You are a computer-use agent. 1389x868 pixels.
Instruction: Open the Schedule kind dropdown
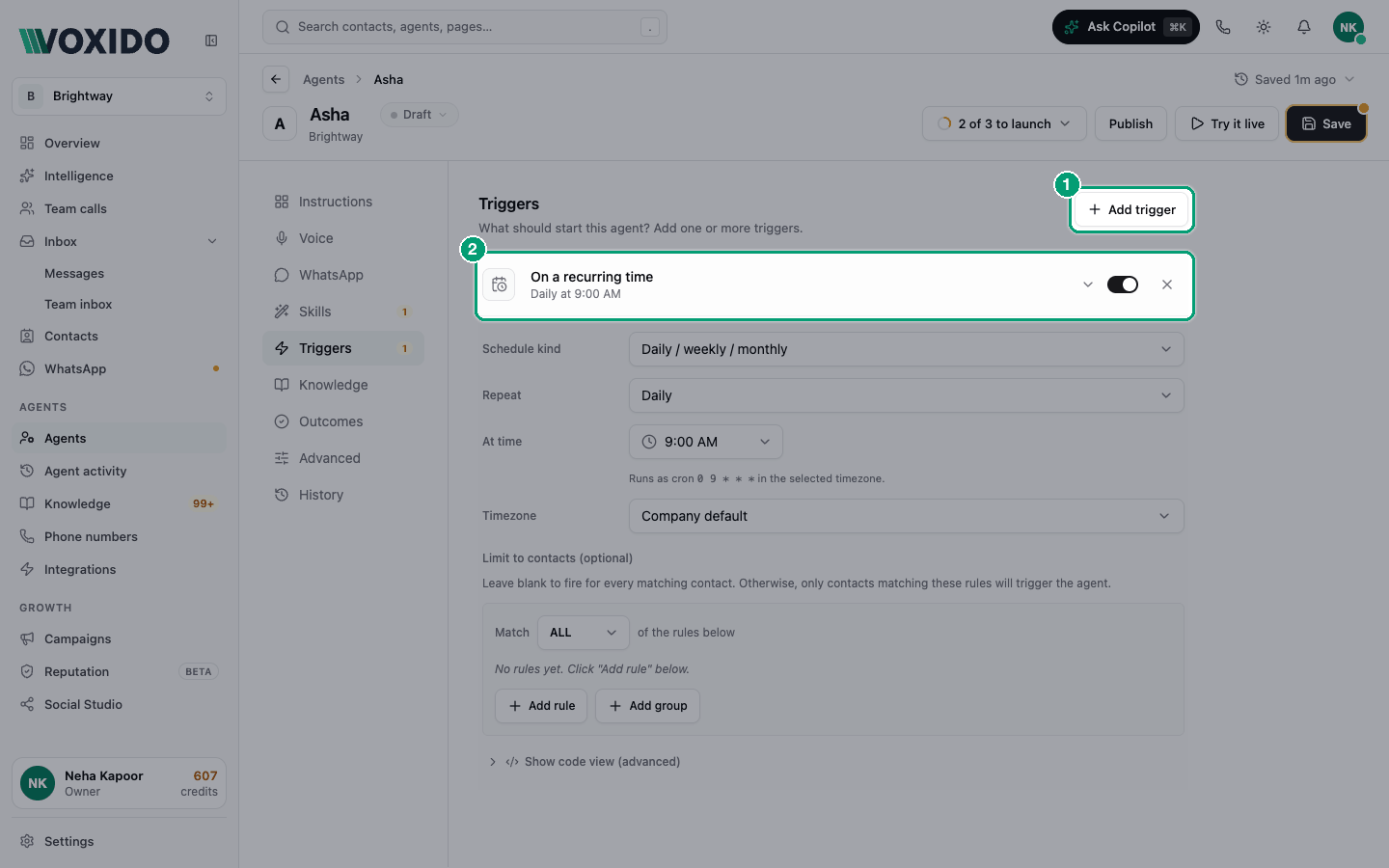coord(907,349)
